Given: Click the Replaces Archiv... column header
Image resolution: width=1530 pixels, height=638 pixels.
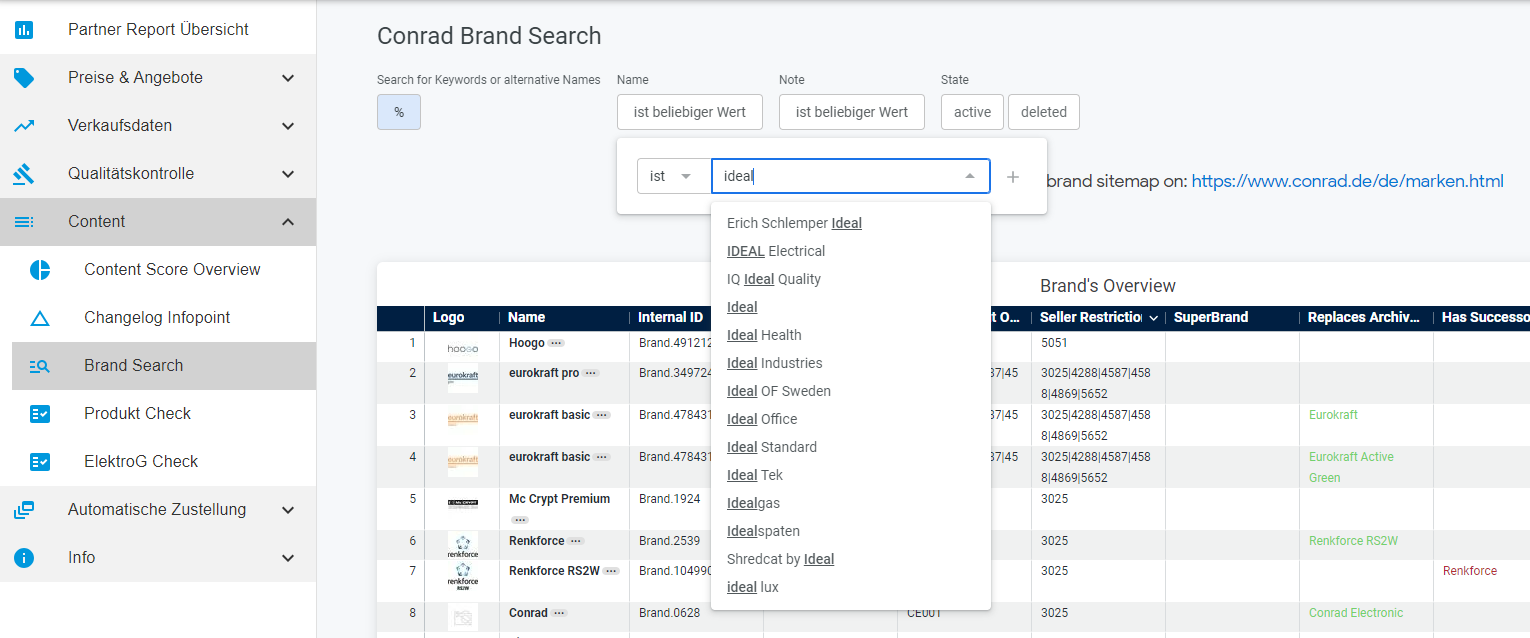Looking at the screenshot, I should [1364, 318].
